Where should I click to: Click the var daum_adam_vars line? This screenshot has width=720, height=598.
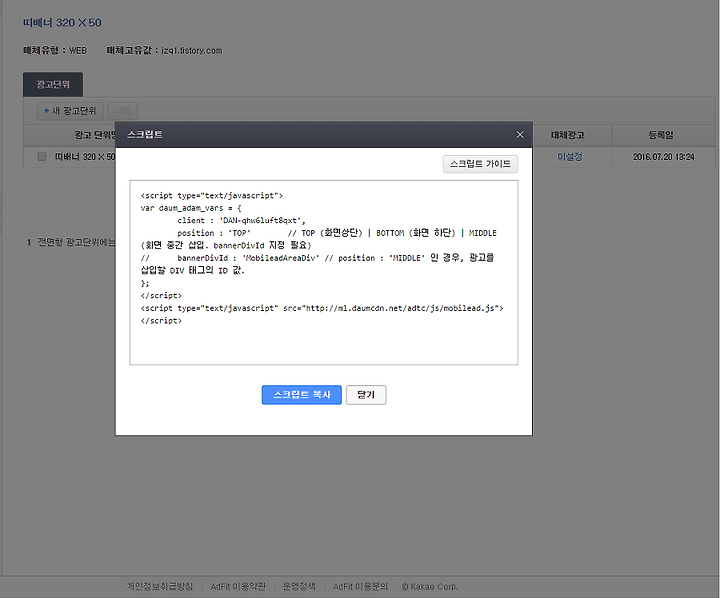click(x=191, y=208)
